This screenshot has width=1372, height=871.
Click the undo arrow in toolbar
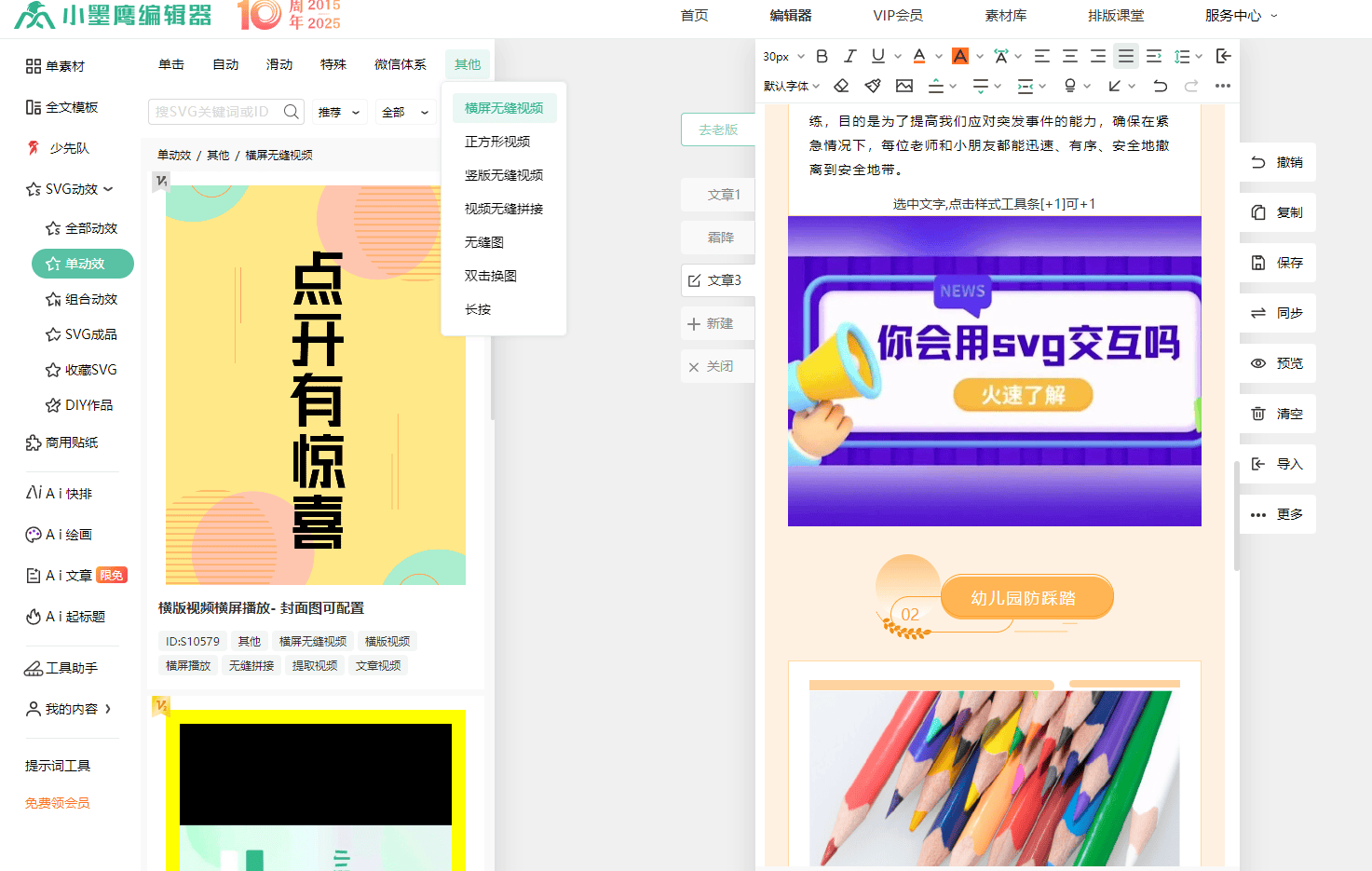(x=1160, y=86)
